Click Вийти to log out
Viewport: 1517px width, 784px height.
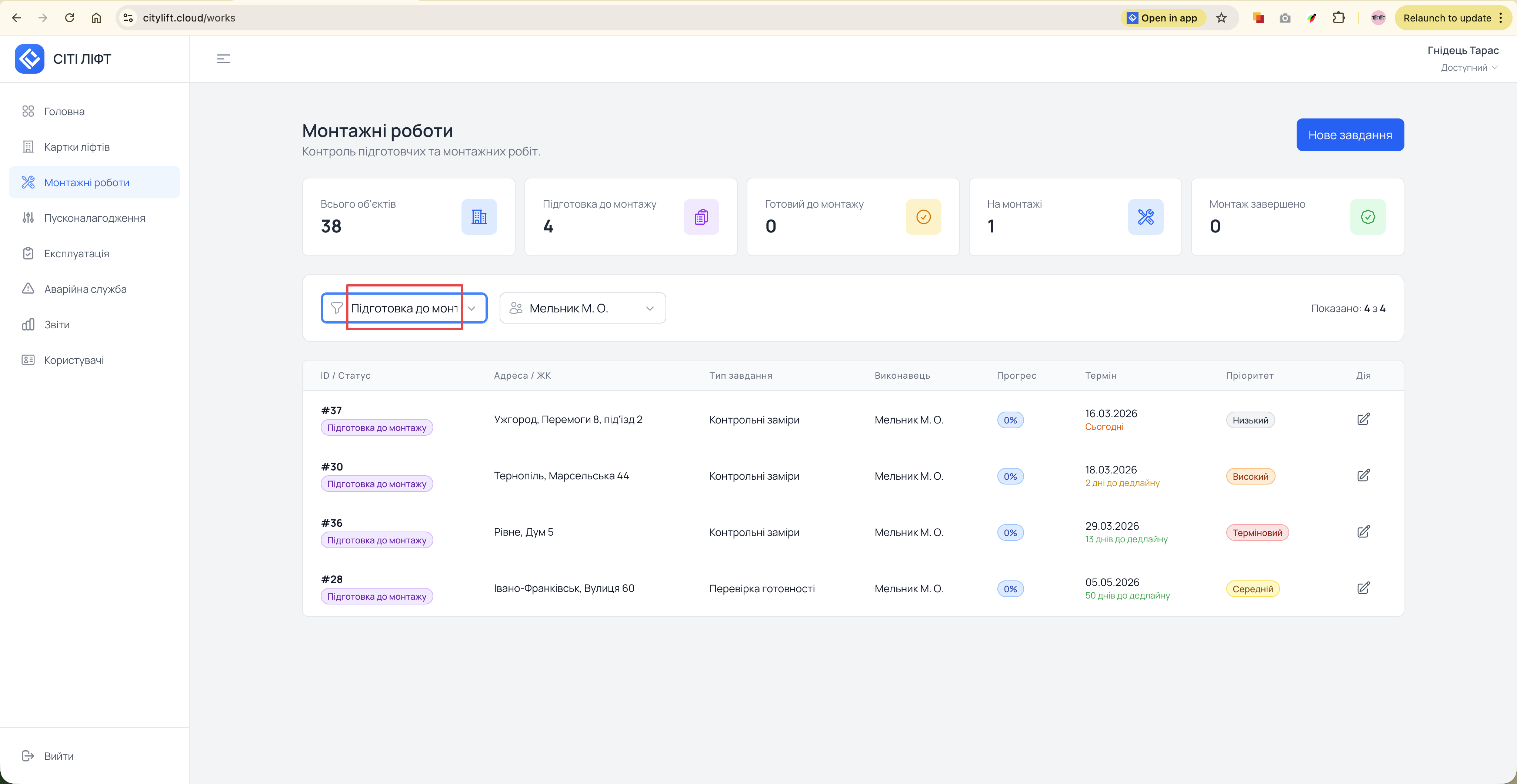point(58,756)
